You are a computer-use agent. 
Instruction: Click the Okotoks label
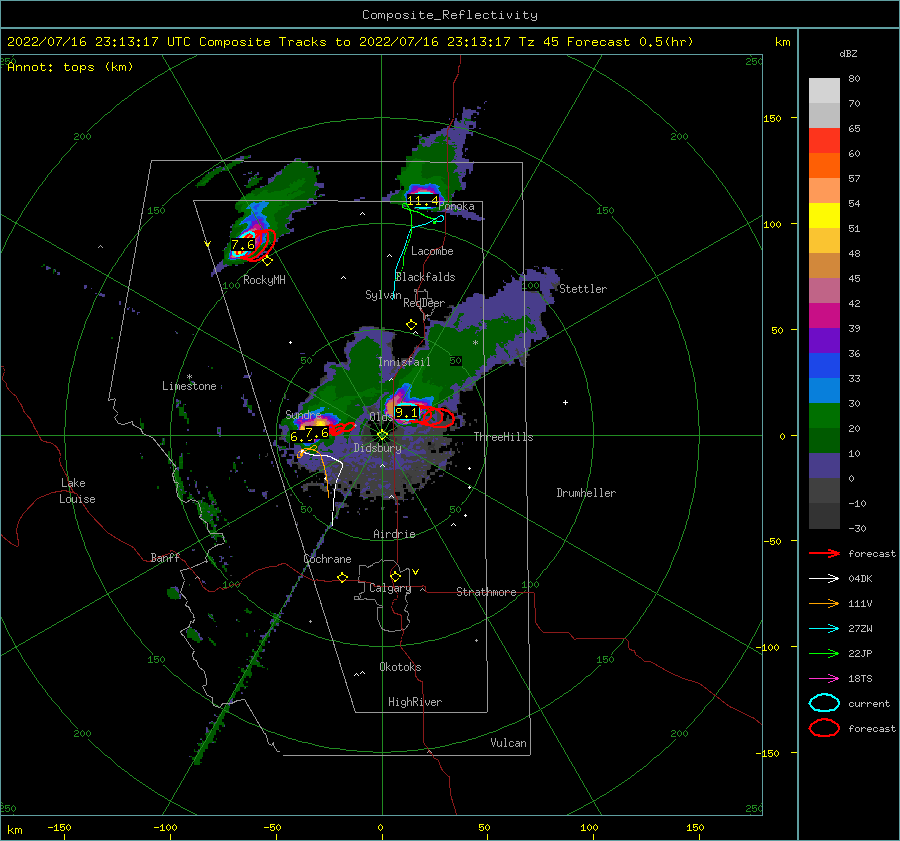(400, 667)
